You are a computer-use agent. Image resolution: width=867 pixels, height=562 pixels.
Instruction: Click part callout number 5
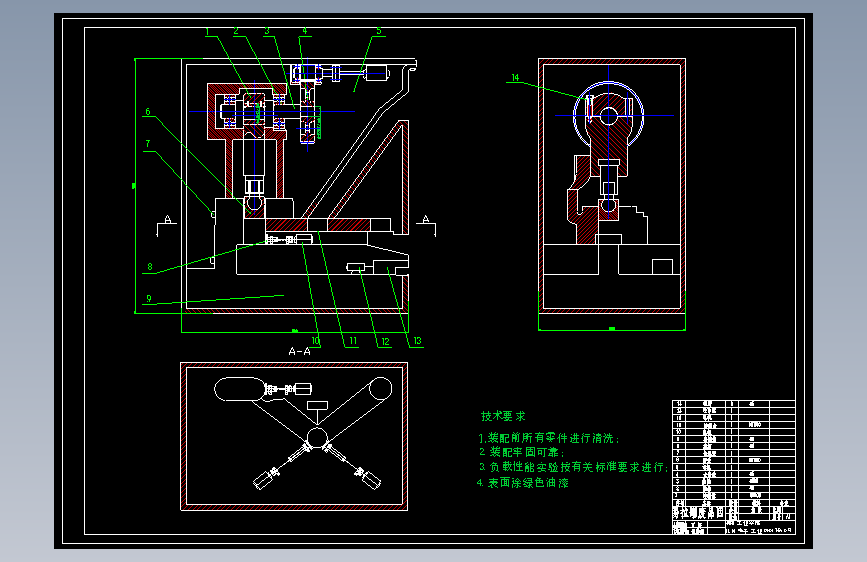click(379, 31)
